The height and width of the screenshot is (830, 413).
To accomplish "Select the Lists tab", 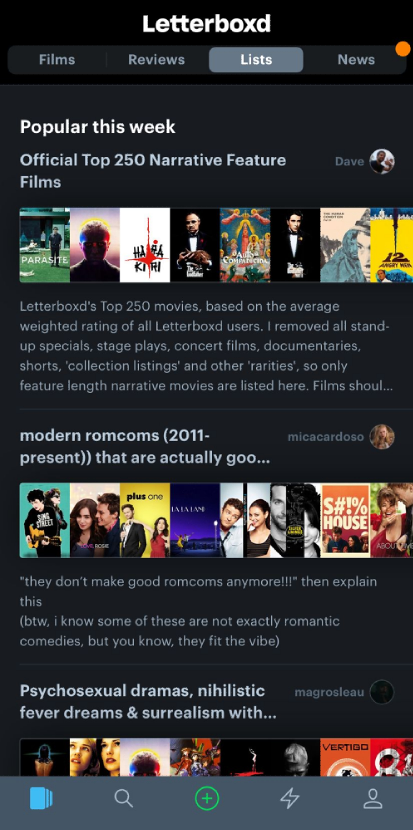I will (256, 60).
